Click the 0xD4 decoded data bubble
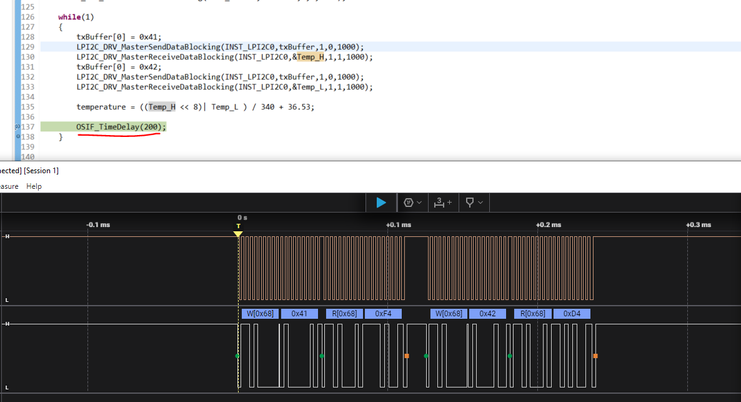Viewport: 741px width, 402px height. coord(572,314)
